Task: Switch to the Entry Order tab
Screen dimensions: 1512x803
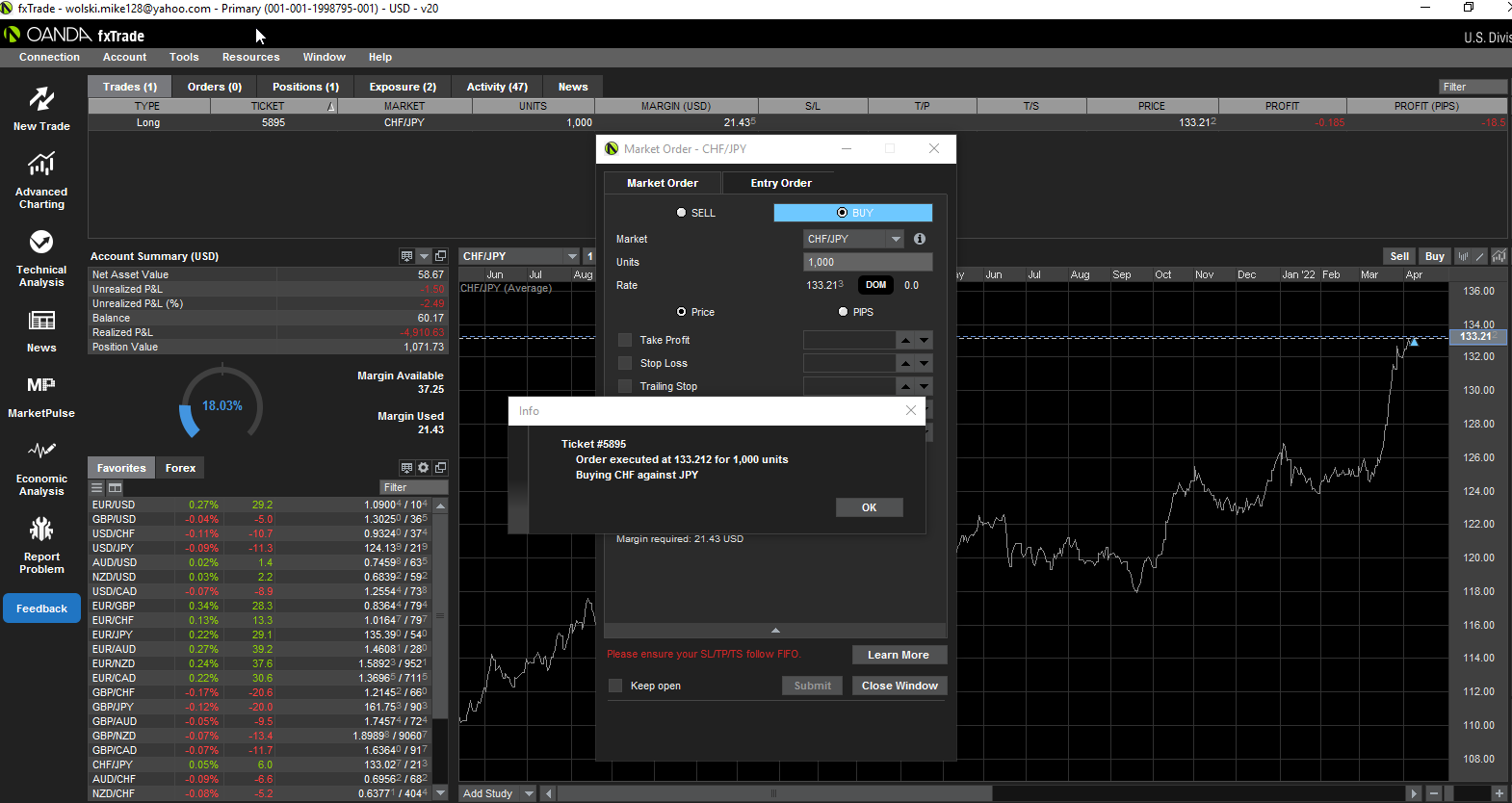Action: [x=781, y=183]
